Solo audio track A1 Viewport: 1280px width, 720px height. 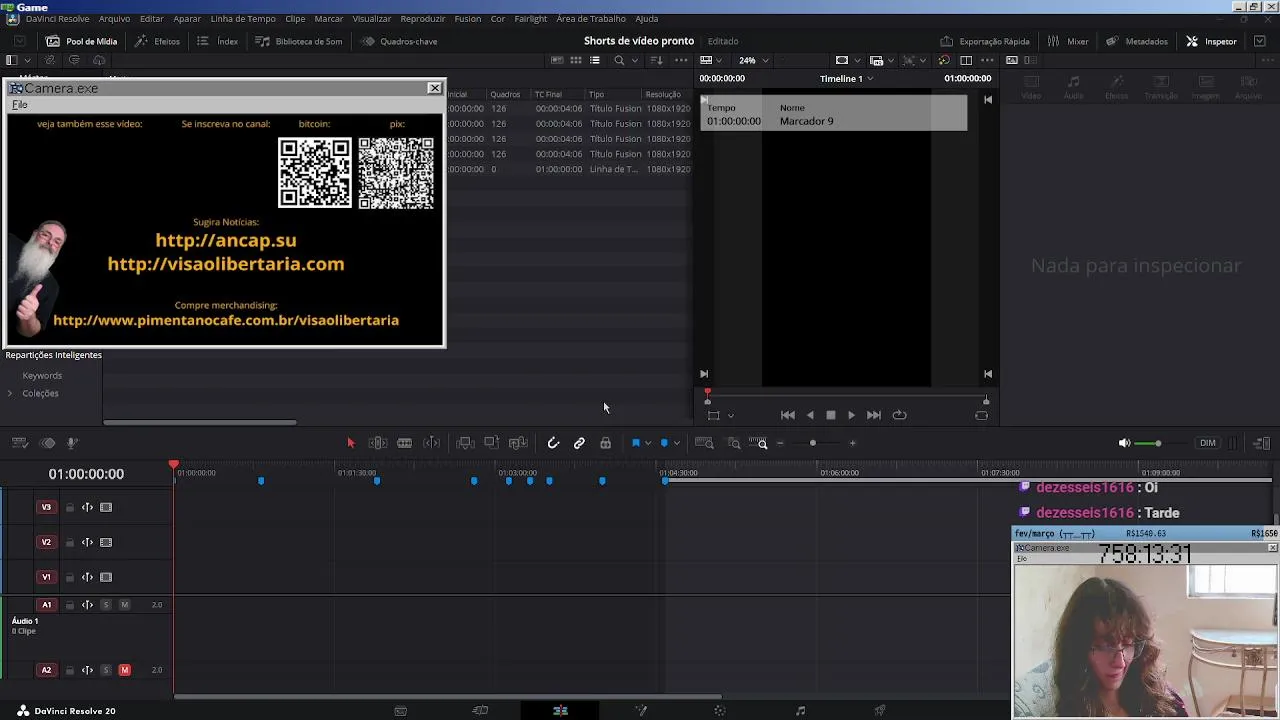tap(106, 605)
